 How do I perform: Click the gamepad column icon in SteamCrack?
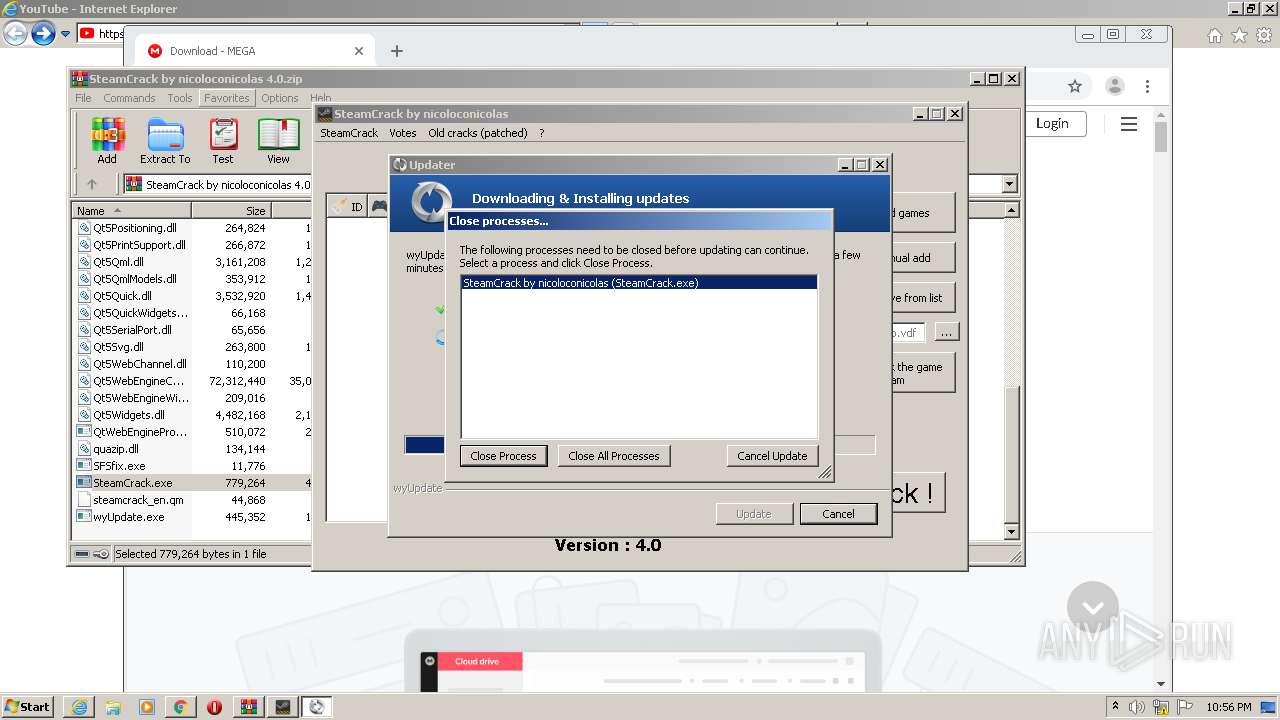click(x=379, y=207)
